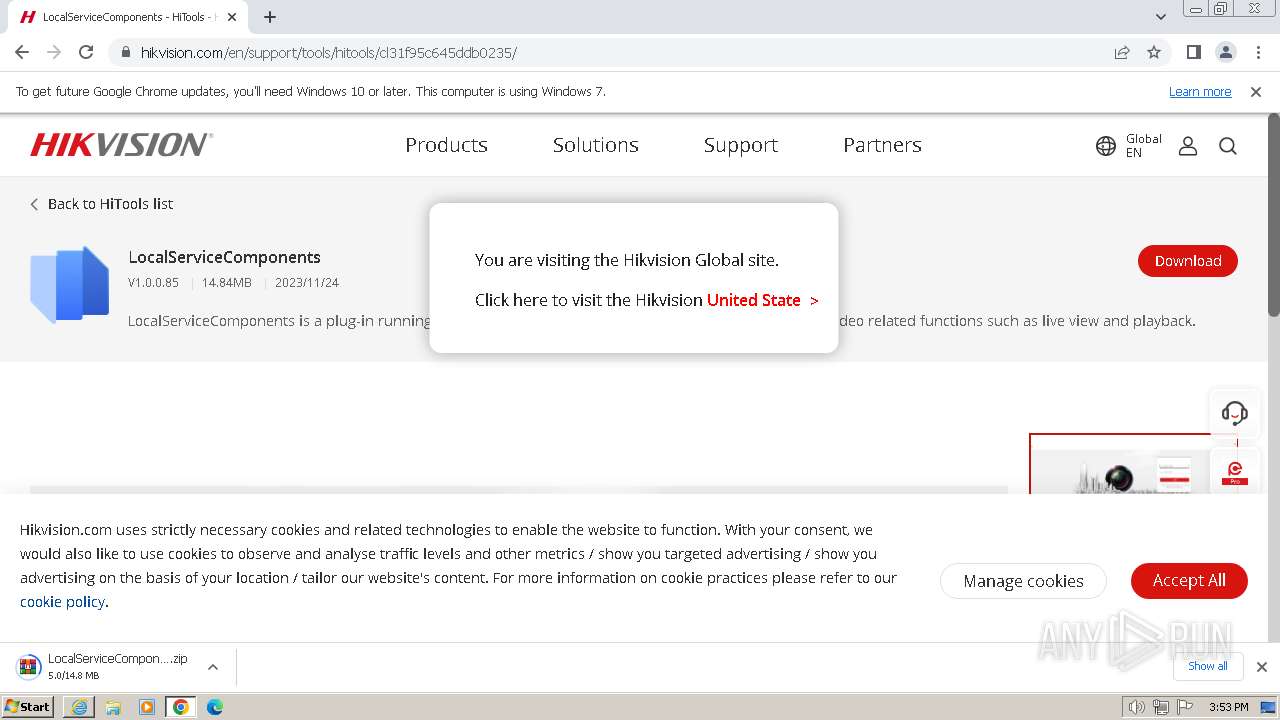Click the page vertical scrollbar

(x=1273, y=216)
